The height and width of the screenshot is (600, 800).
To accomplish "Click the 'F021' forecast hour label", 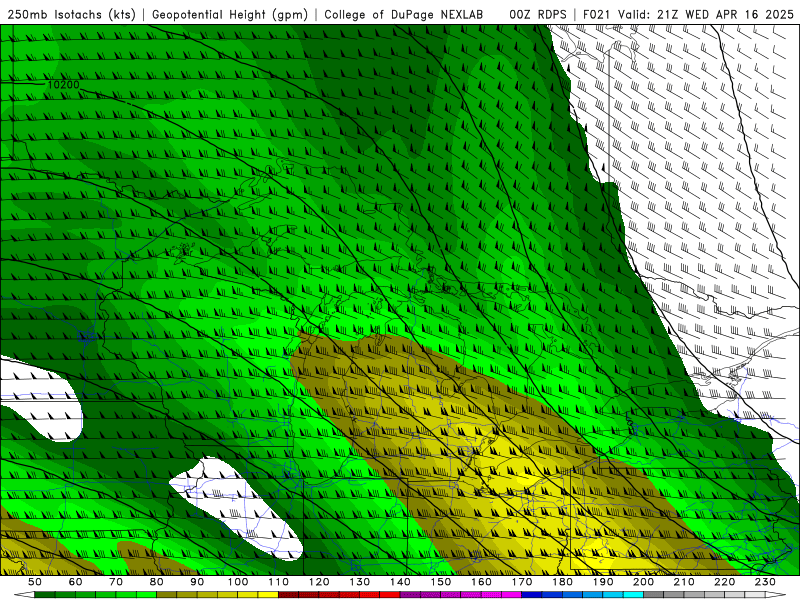I will 596,15.
